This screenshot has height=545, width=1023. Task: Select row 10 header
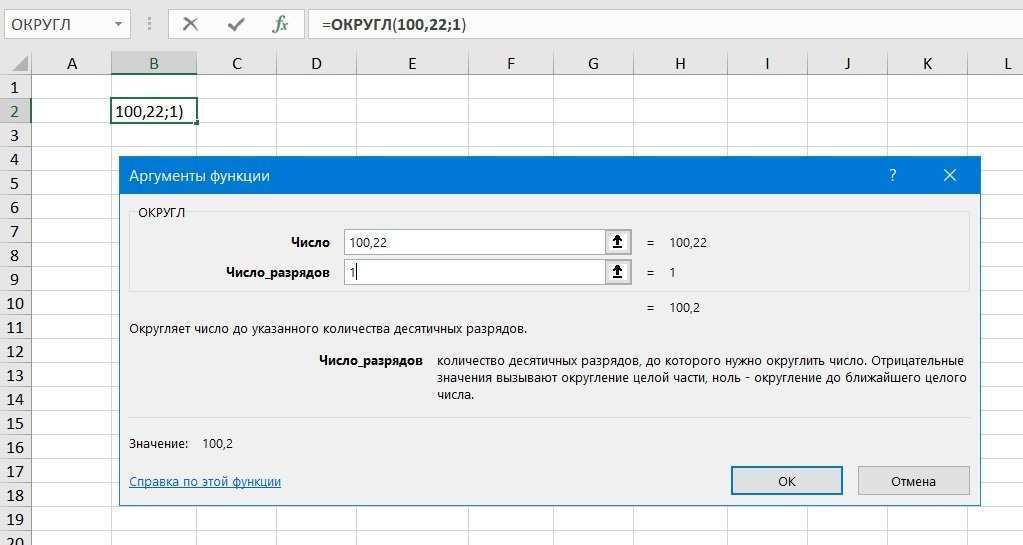15,304
